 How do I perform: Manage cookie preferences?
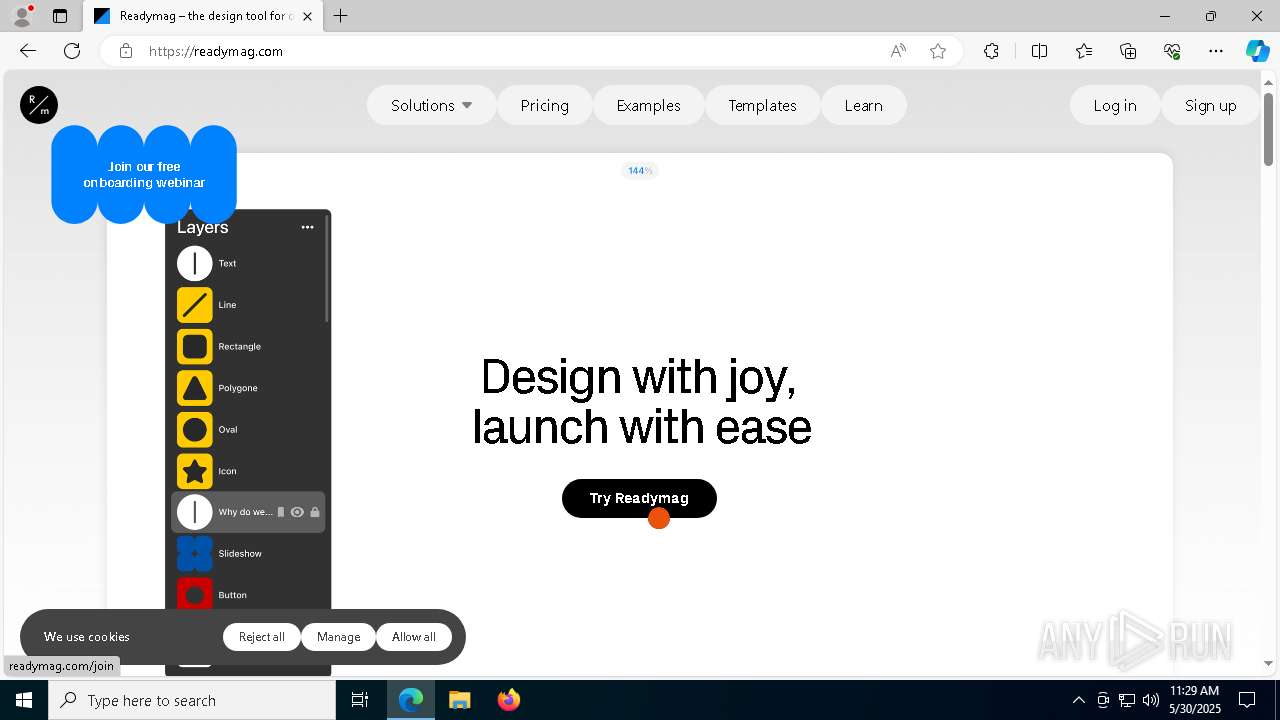pyautogui.click(x=338, y=637)
